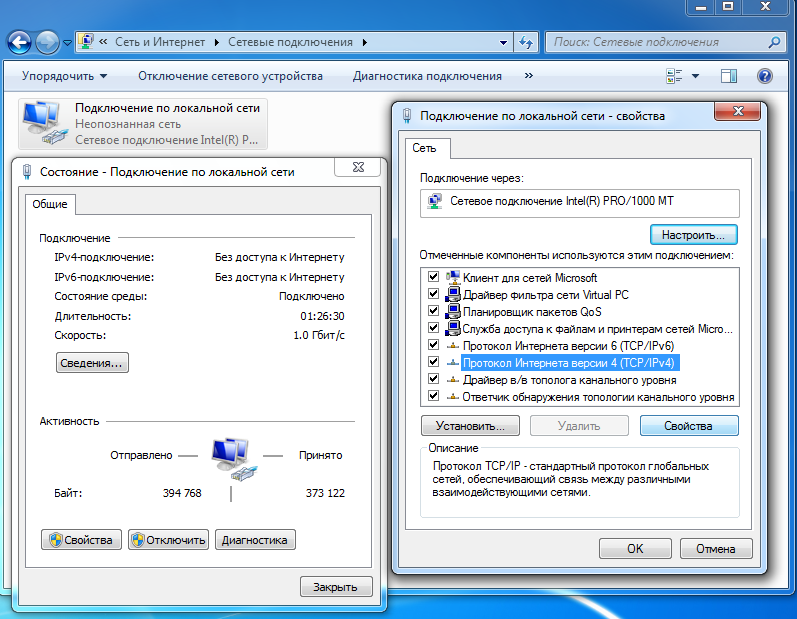Open Explorer help icon
This screenshot has height=619, width=797.
click(764, 76)
